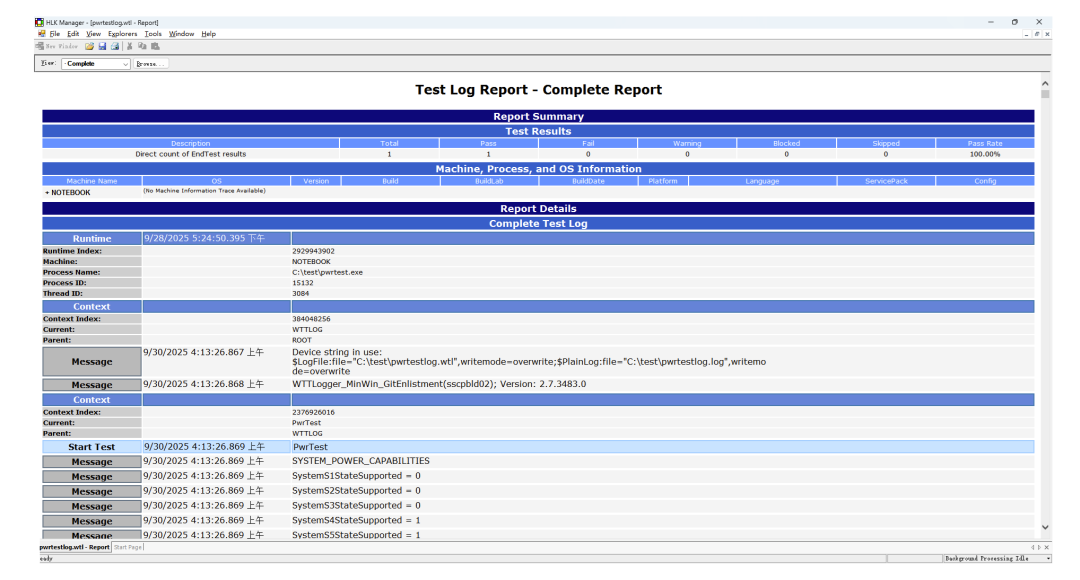This screenshot has width=1080, height=580.
Task: Expand the NOTEBOOK machine row
Action: tap(47, 193)
